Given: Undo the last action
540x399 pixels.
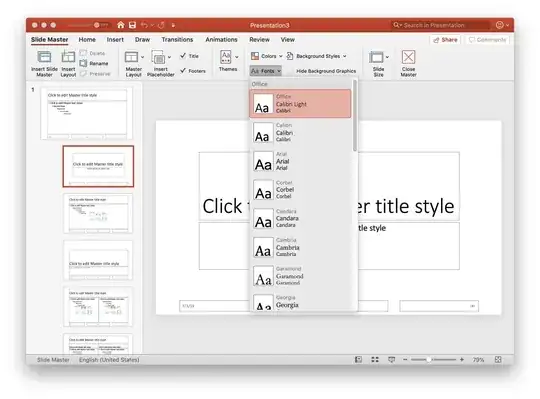Looking at the screenshot, I should coord(144,25).
